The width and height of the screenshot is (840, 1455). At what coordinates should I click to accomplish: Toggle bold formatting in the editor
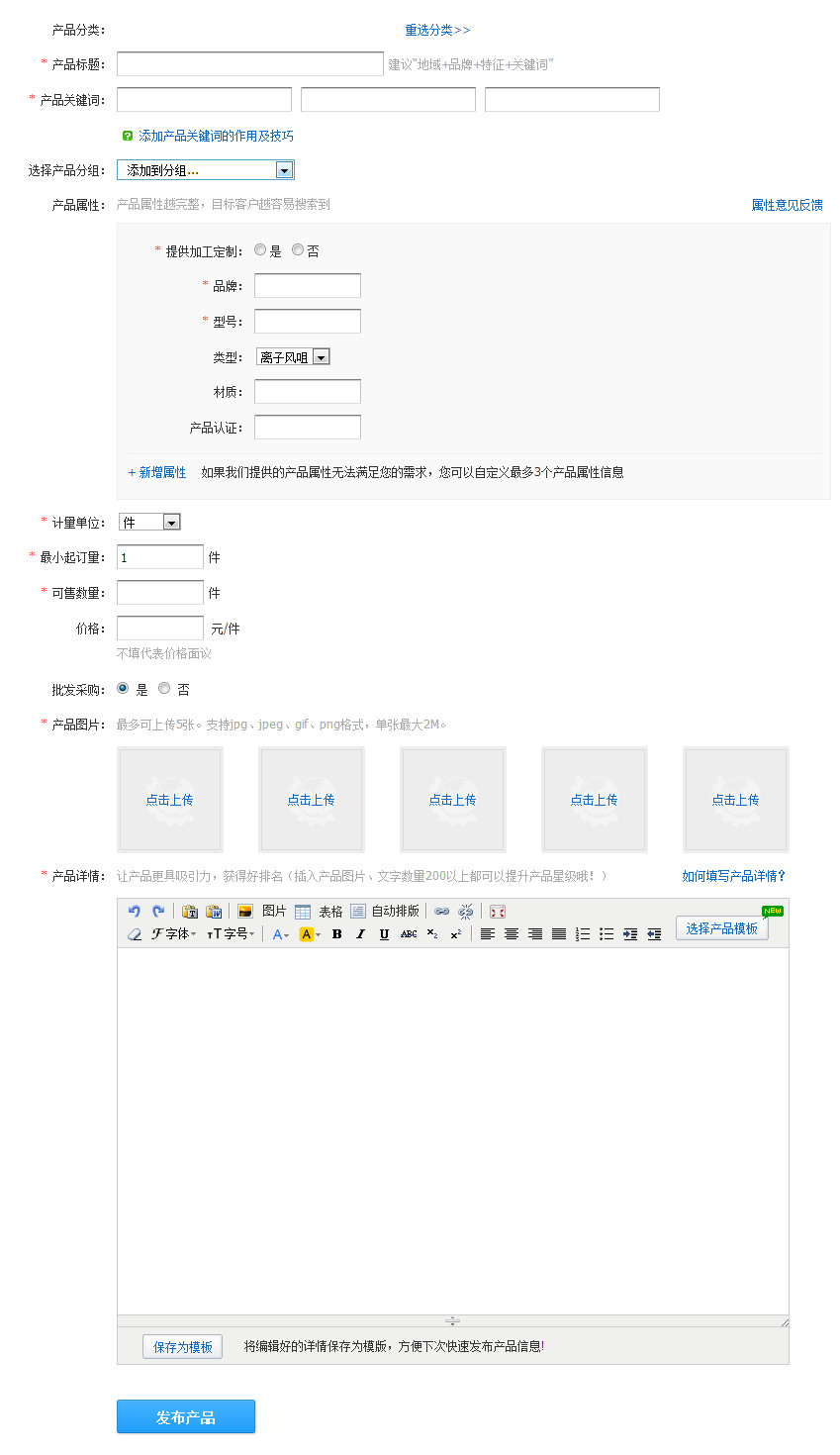click(x=336, y=934)
